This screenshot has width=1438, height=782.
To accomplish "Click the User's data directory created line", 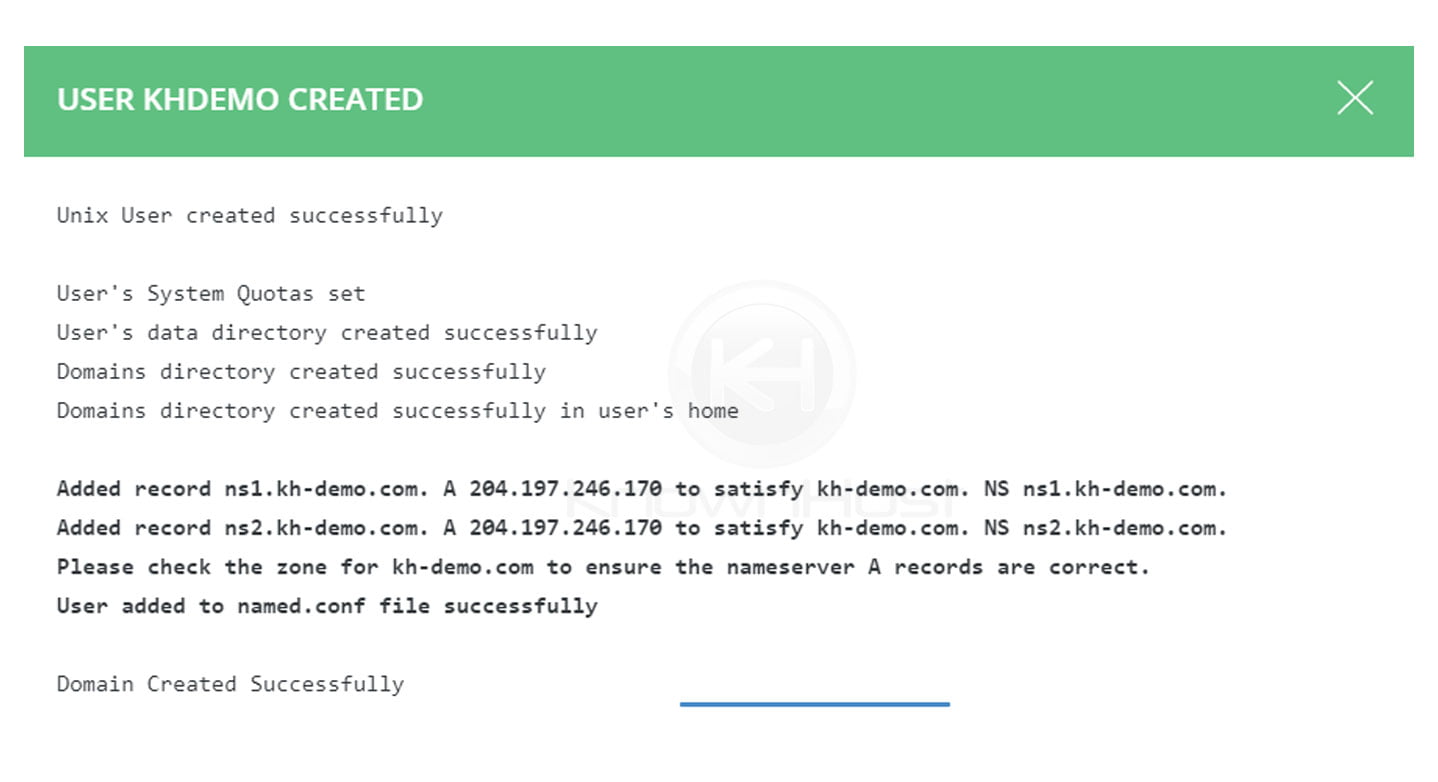I will pos(327,332).
